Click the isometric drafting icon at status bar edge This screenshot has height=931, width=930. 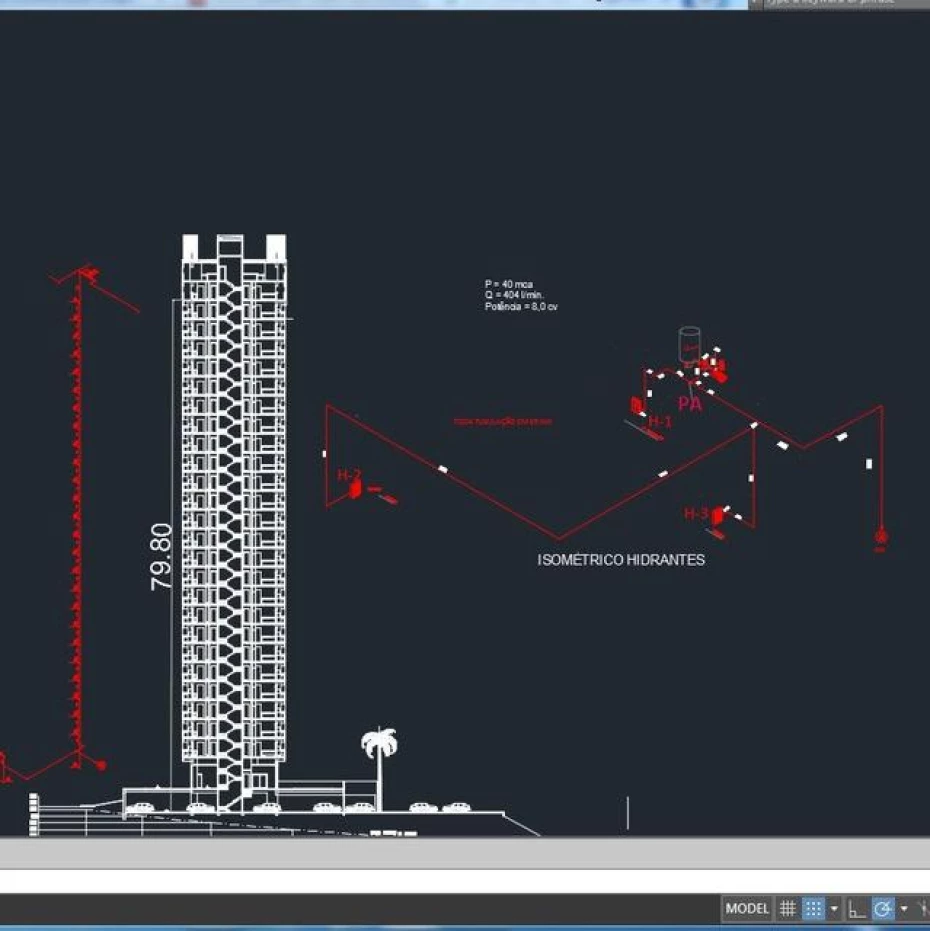click(x=923, y=908)
